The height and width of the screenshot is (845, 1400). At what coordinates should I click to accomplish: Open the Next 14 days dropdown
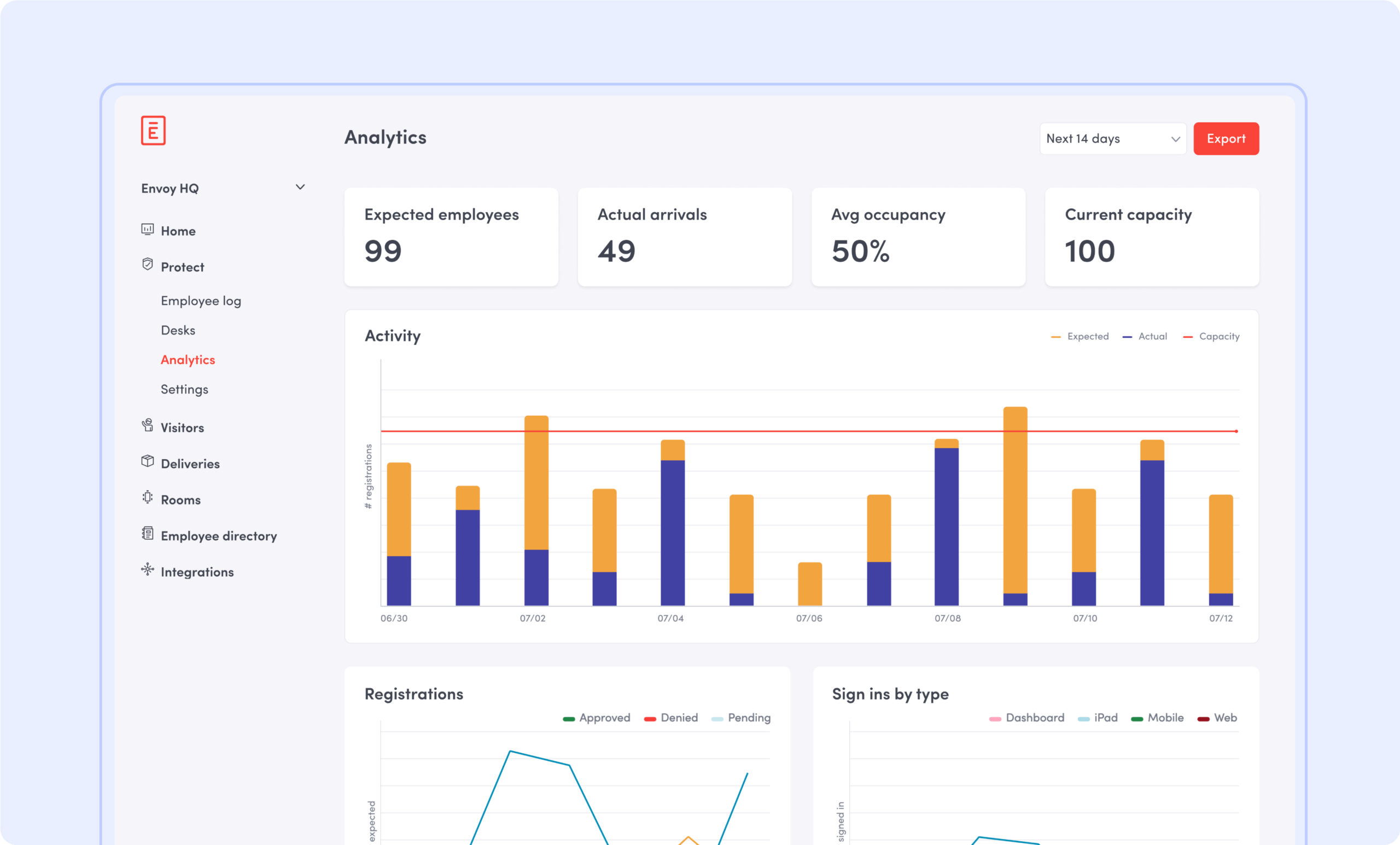coord(1112,139)
